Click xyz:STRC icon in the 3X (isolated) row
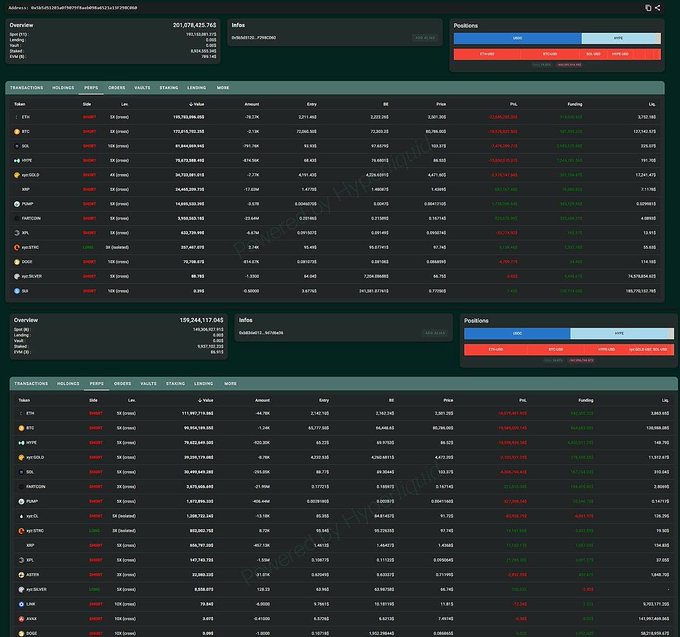Screen dimensions: 680x637 tap(17, 247)
